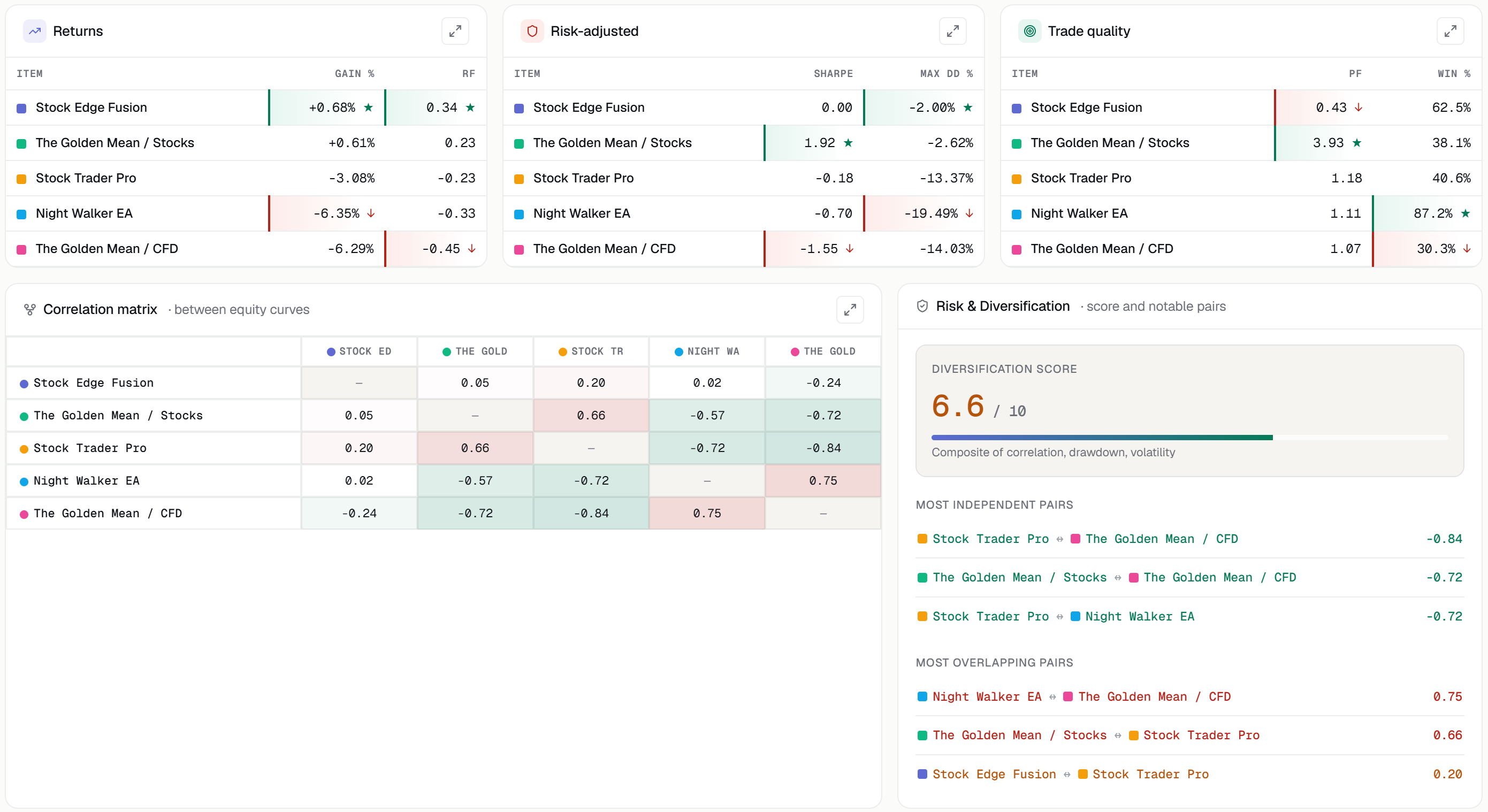Open Golden Mean / Stocks ↔ Stock Trader Pro pair

1189,735
